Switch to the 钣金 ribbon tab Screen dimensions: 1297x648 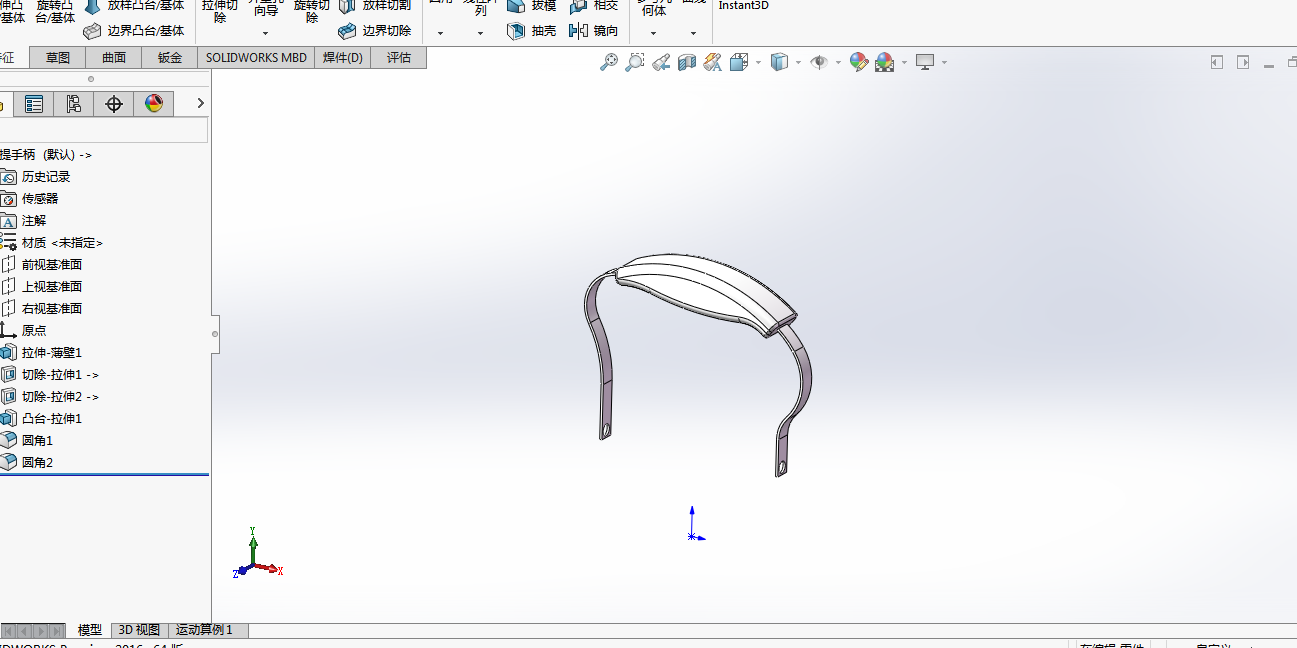coord(170,58)
